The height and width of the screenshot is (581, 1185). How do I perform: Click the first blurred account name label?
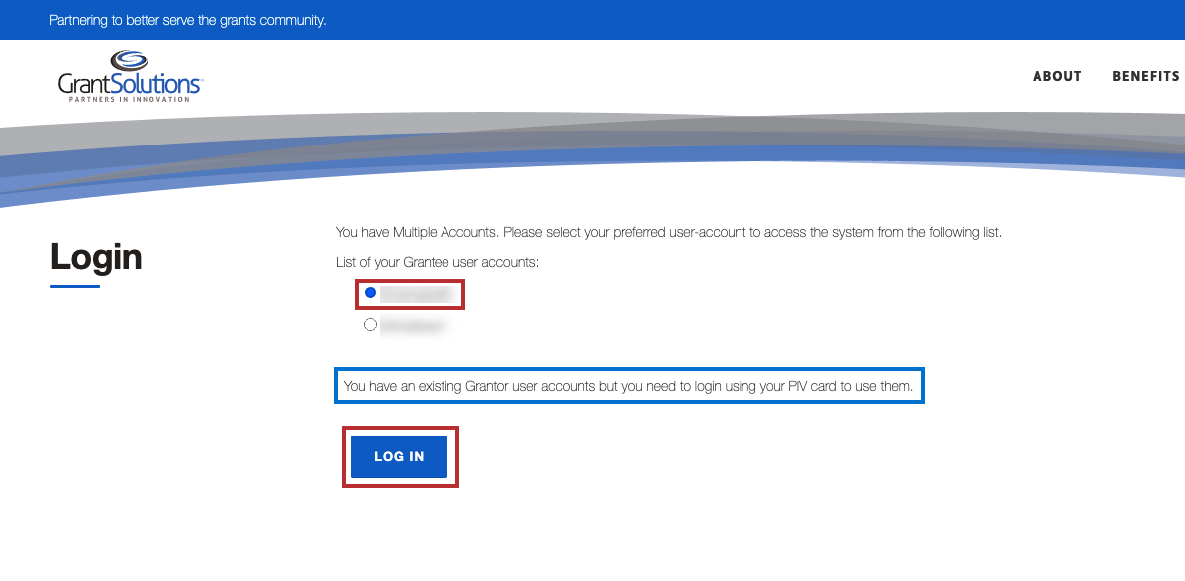click(x=416, y=294)
